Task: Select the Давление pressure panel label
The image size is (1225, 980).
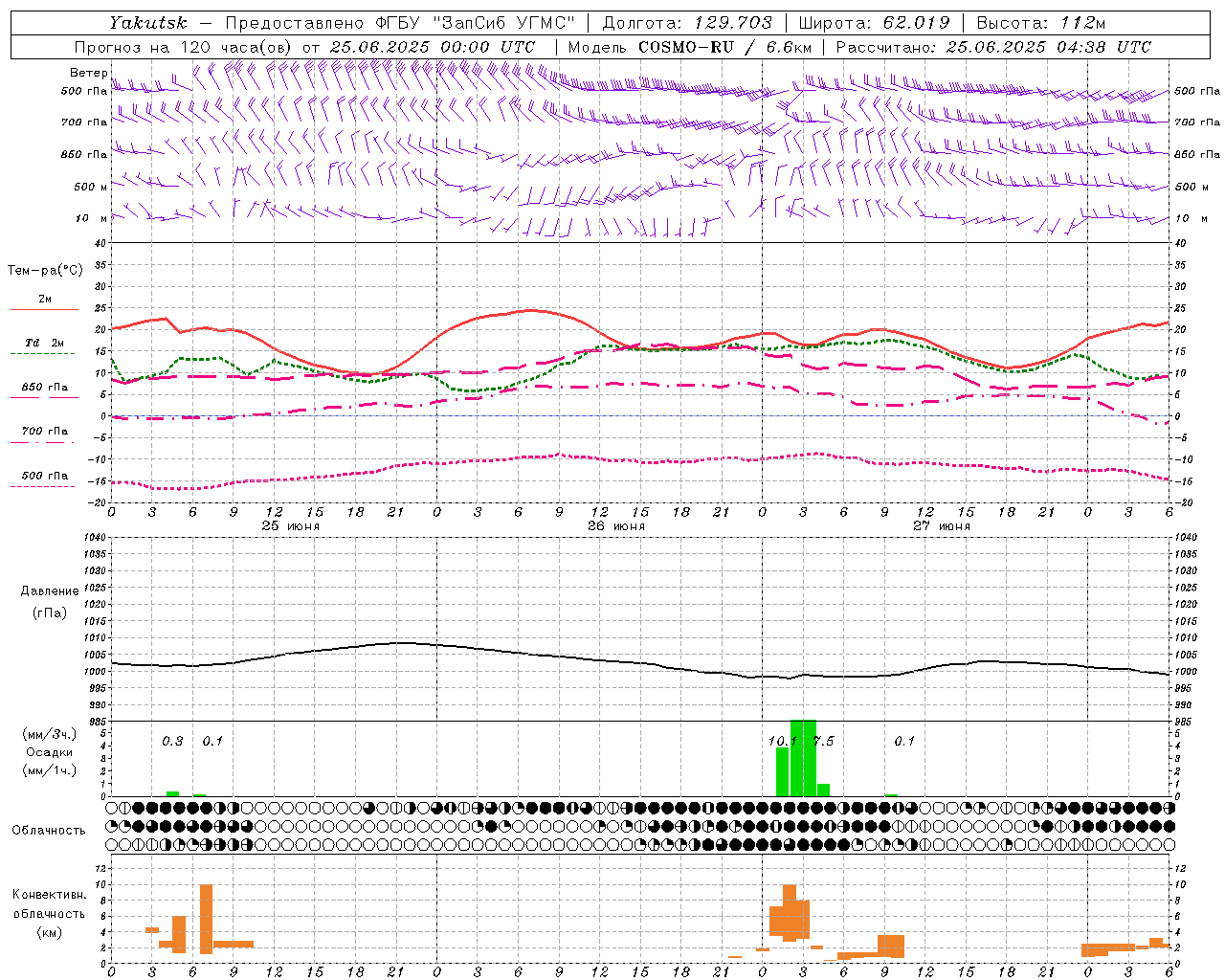Action: (x=50, y=590)
